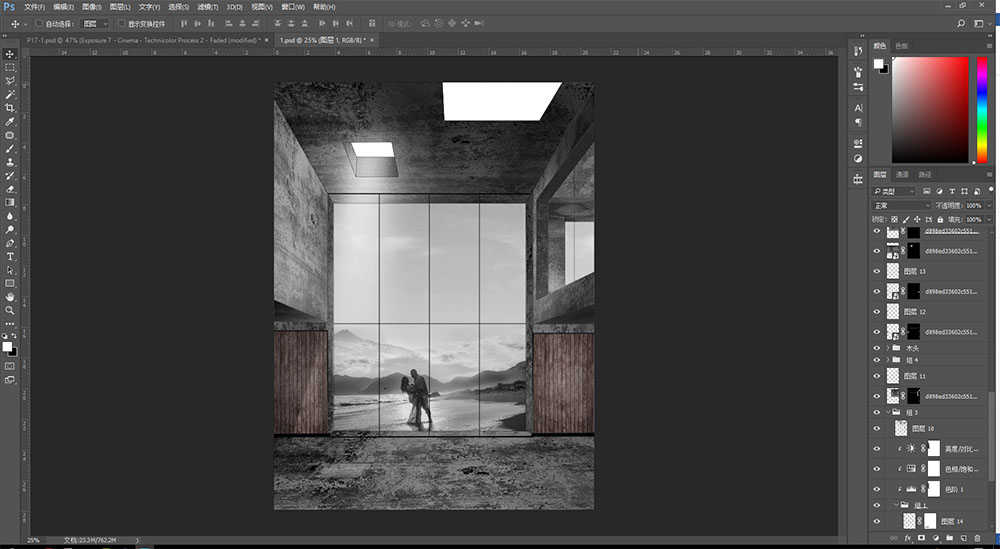
Task: Select the Hand tool
Action: coord(10,297)
